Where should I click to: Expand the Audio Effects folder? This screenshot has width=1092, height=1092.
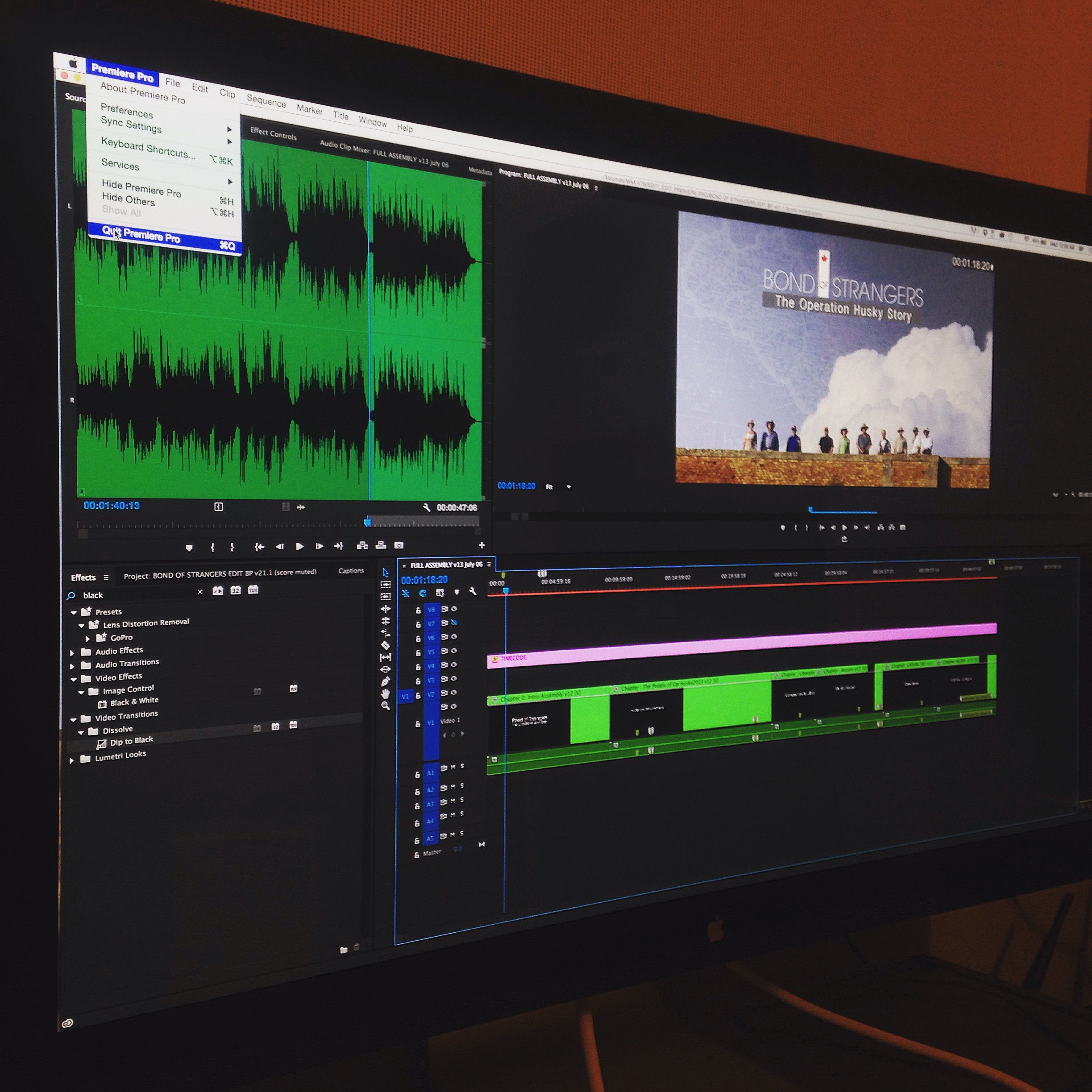tap(72, 652)
